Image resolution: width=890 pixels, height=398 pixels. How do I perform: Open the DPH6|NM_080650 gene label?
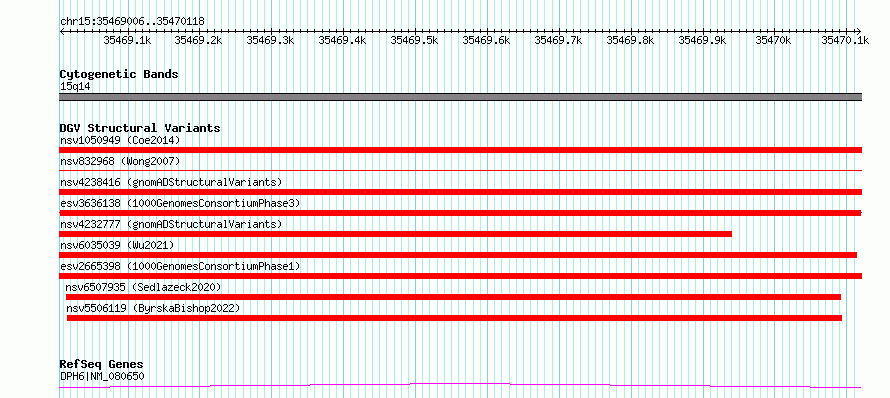(x=102, y=376)
